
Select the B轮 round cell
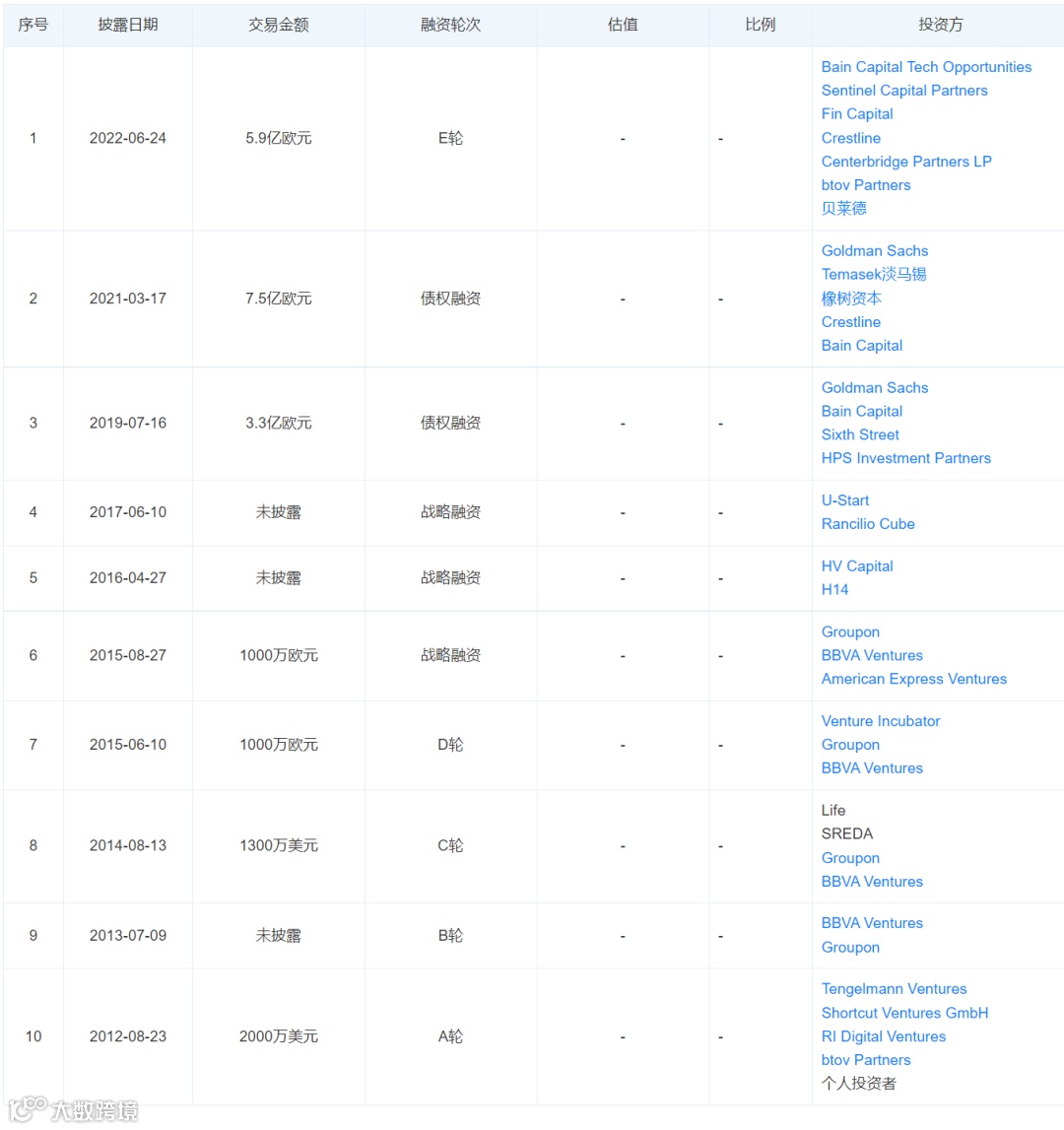click(x=450, y=935)
